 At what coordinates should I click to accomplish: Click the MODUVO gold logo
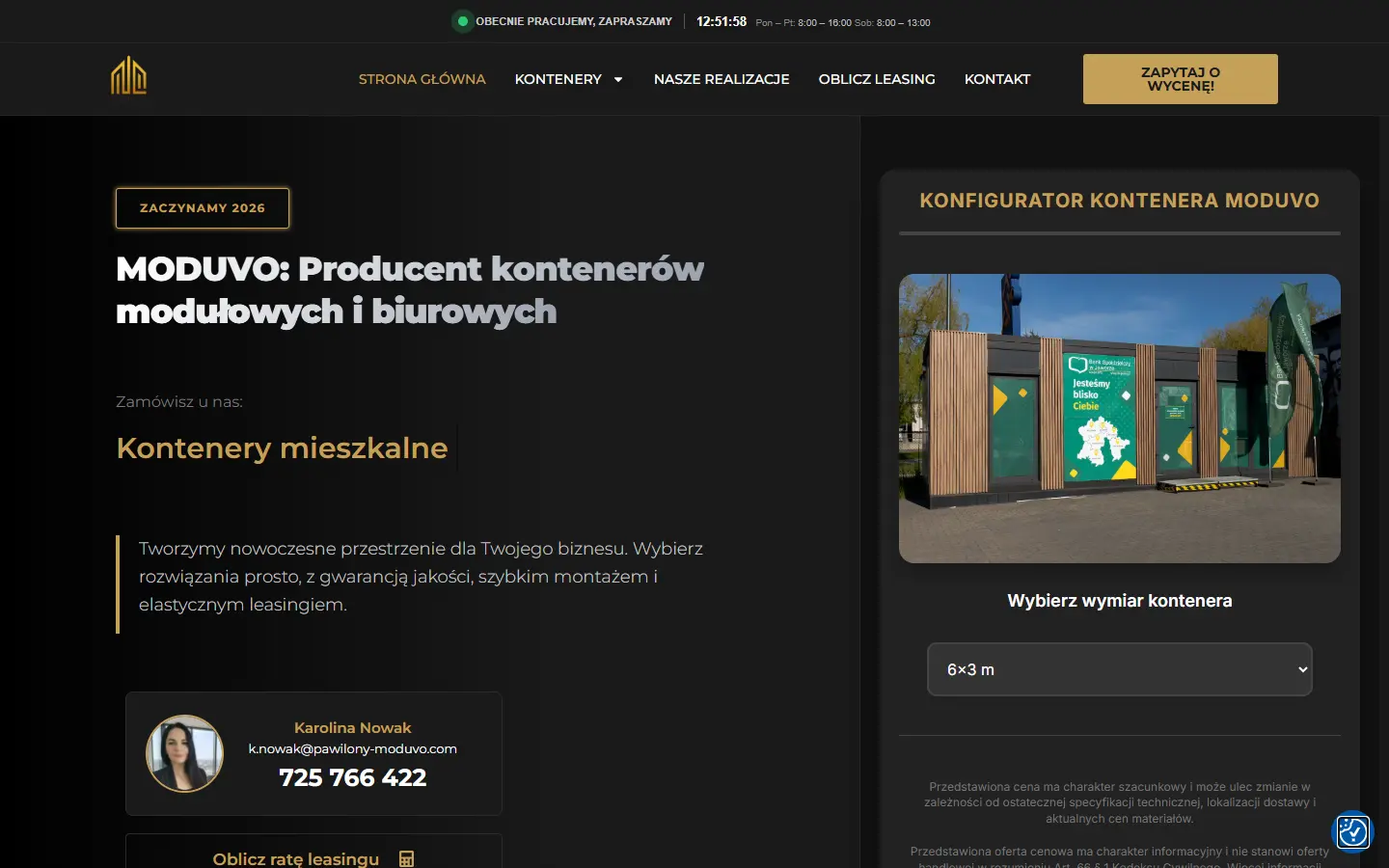point(128,75)
